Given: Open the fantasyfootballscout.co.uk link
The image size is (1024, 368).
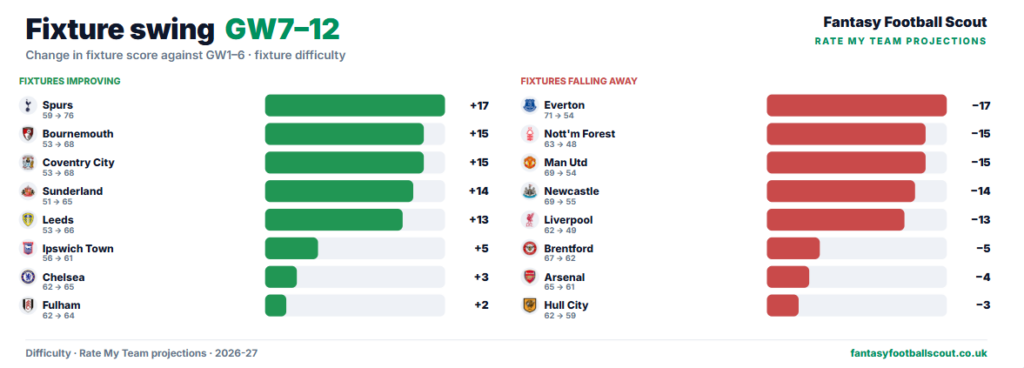Looking at the screenshot, I should 919,353.
